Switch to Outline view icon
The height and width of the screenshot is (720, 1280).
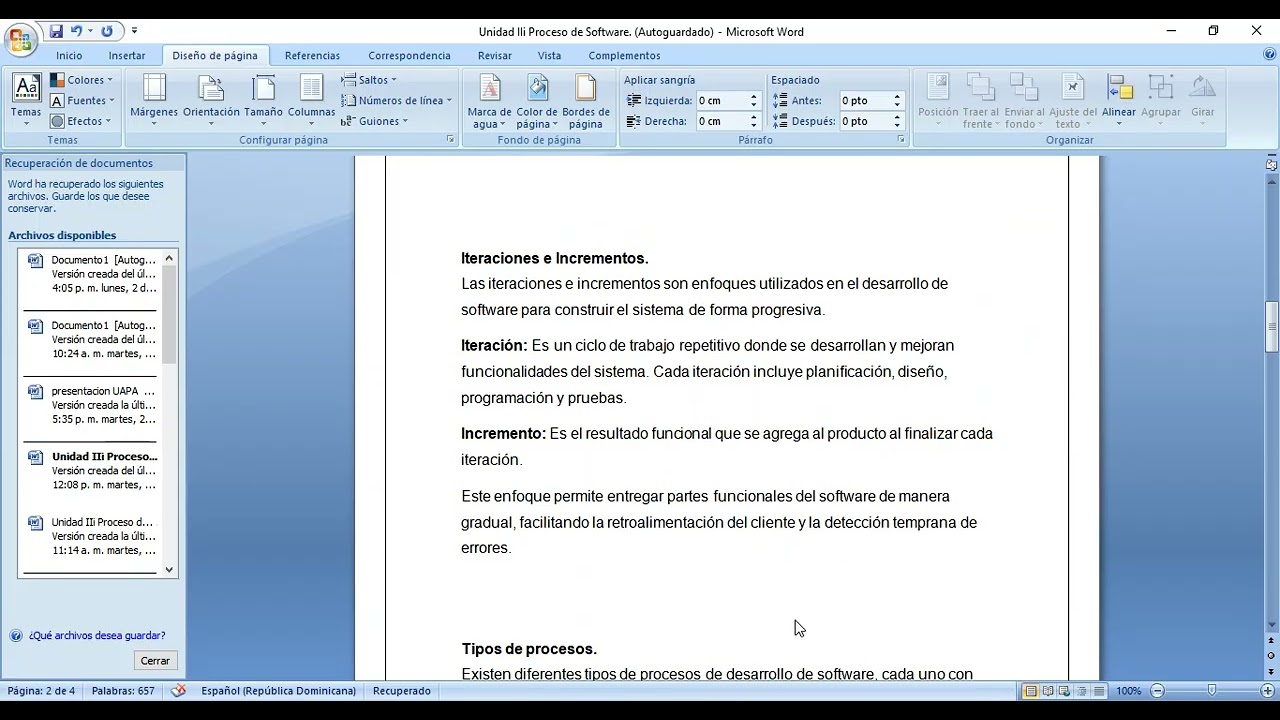1081,691
